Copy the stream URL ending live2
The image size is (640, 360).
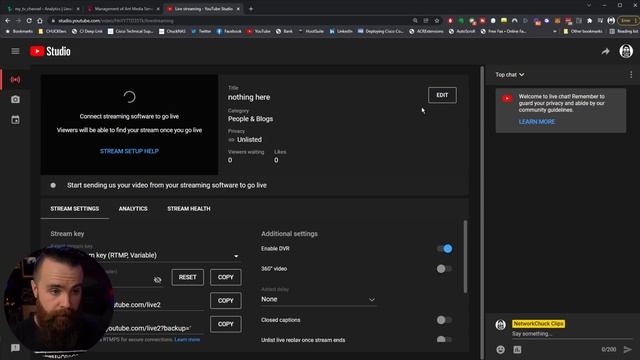(x=225, y=300)
